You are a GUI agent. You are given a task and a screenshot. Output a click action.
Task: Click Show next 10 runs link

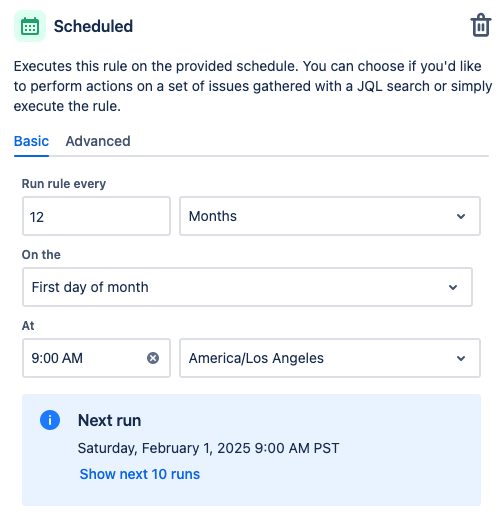pos(140,474)
